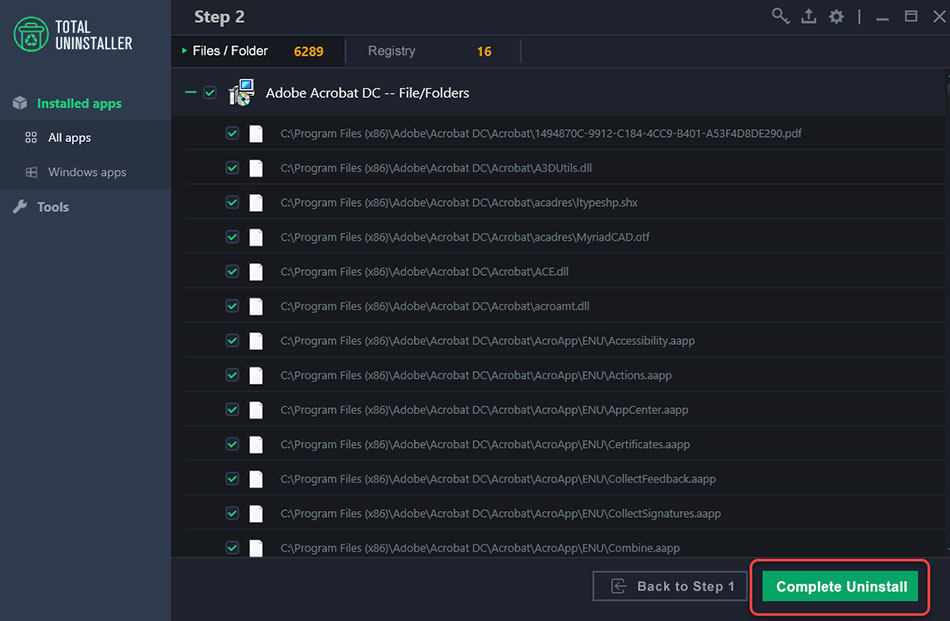Viewport: 950px width, 621px height.
Task: Toggle the CollectSignatures.aapp checkbox
Action: pos(232,513)
